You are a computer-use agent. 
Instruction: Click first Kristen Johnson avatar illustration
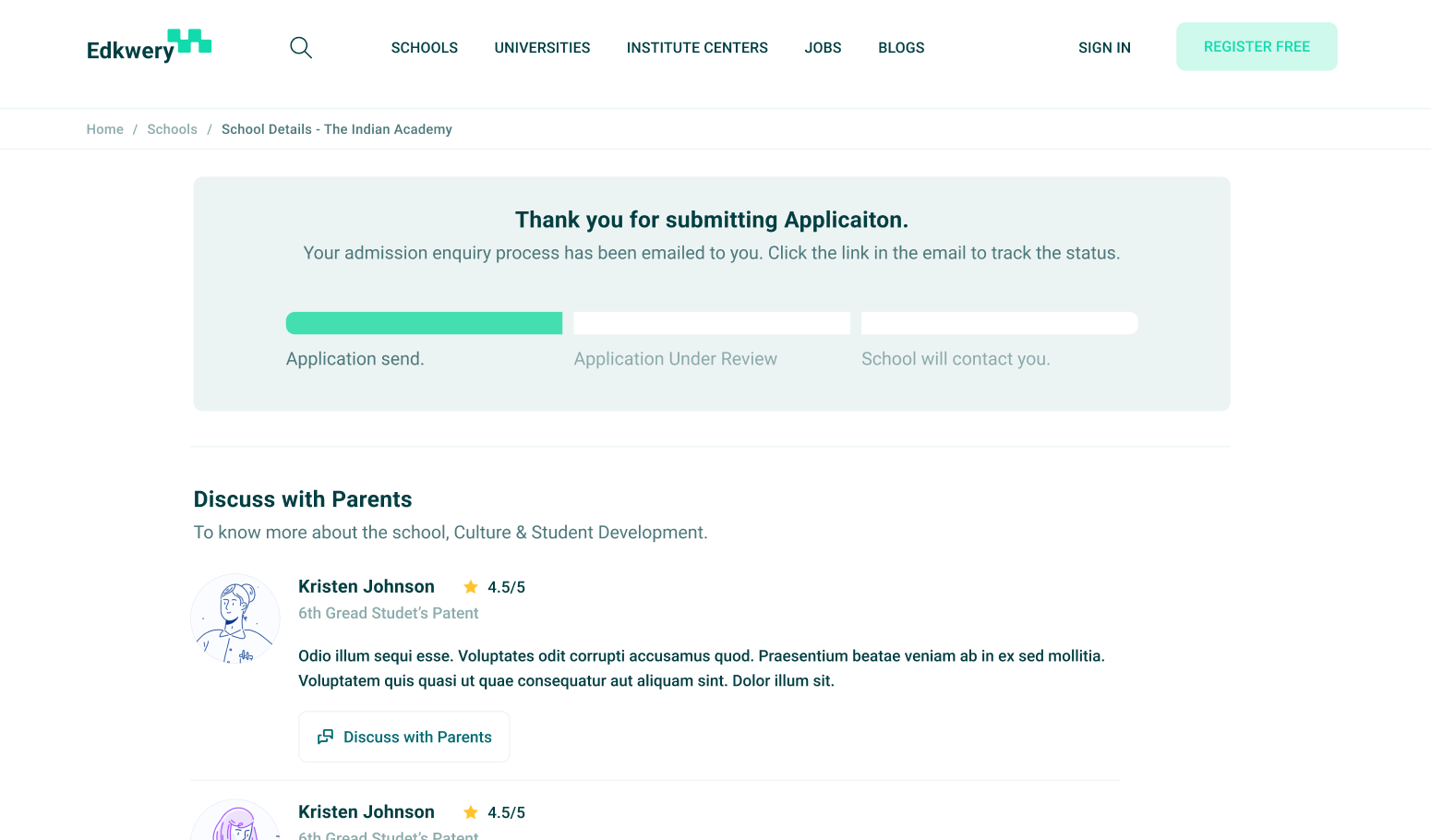(235, 618)
